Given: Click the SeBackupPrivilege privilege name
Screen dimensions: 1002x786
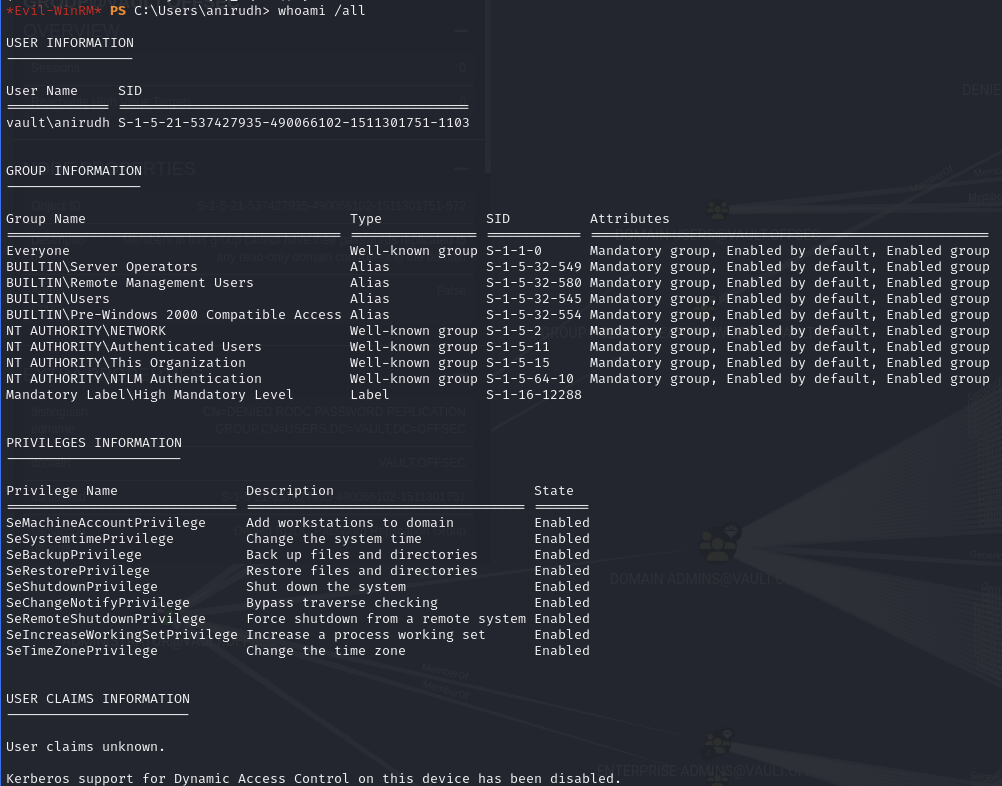Looking at the screenshot, I should click(x=74, y=555).
